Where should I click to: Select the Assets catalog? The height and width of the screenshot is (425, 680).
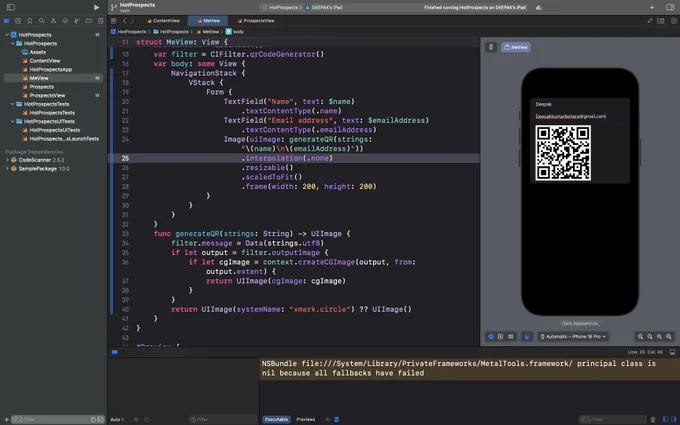pos(38,52)
